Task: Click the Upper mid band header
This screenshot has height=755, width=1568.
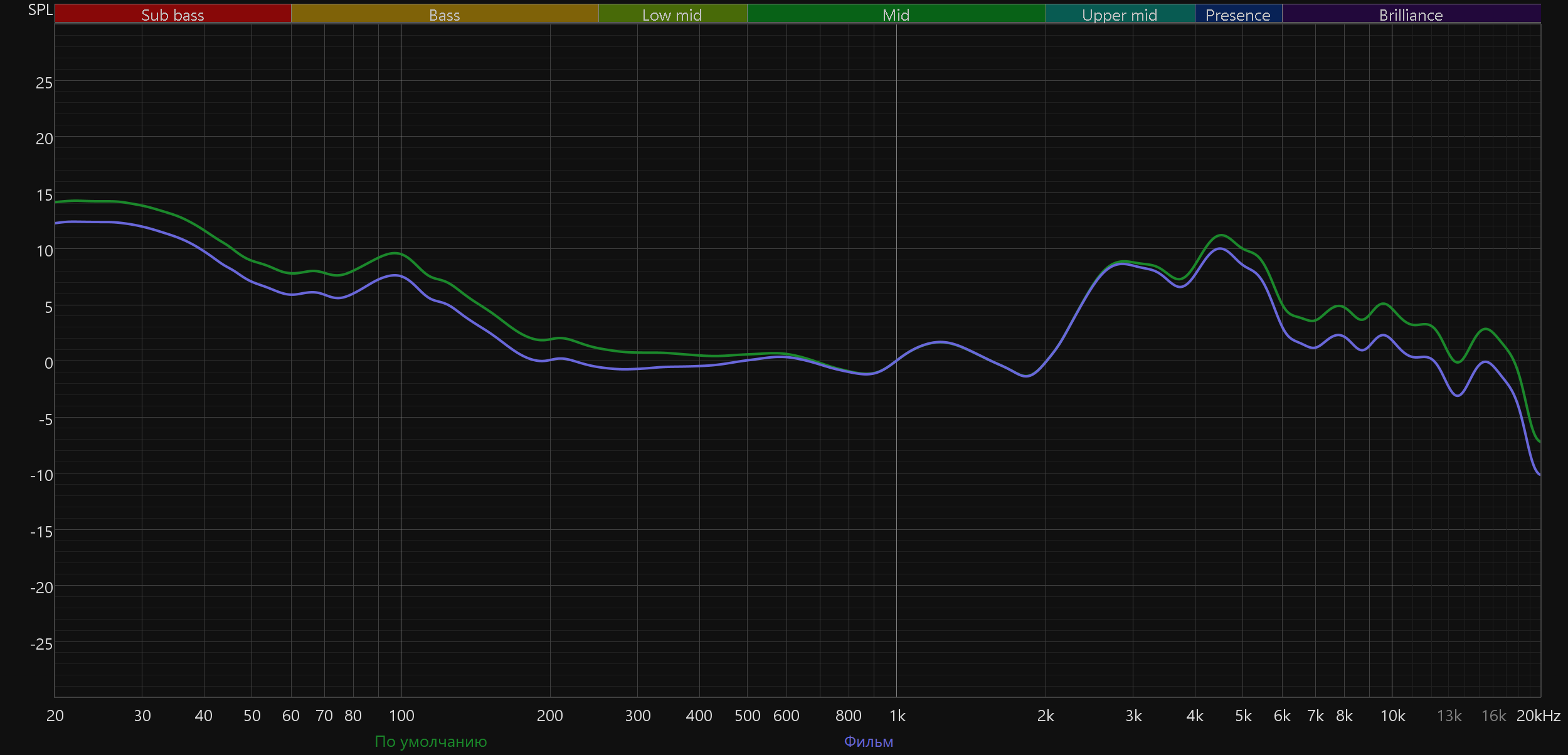Action: [x=1120, y=14]
